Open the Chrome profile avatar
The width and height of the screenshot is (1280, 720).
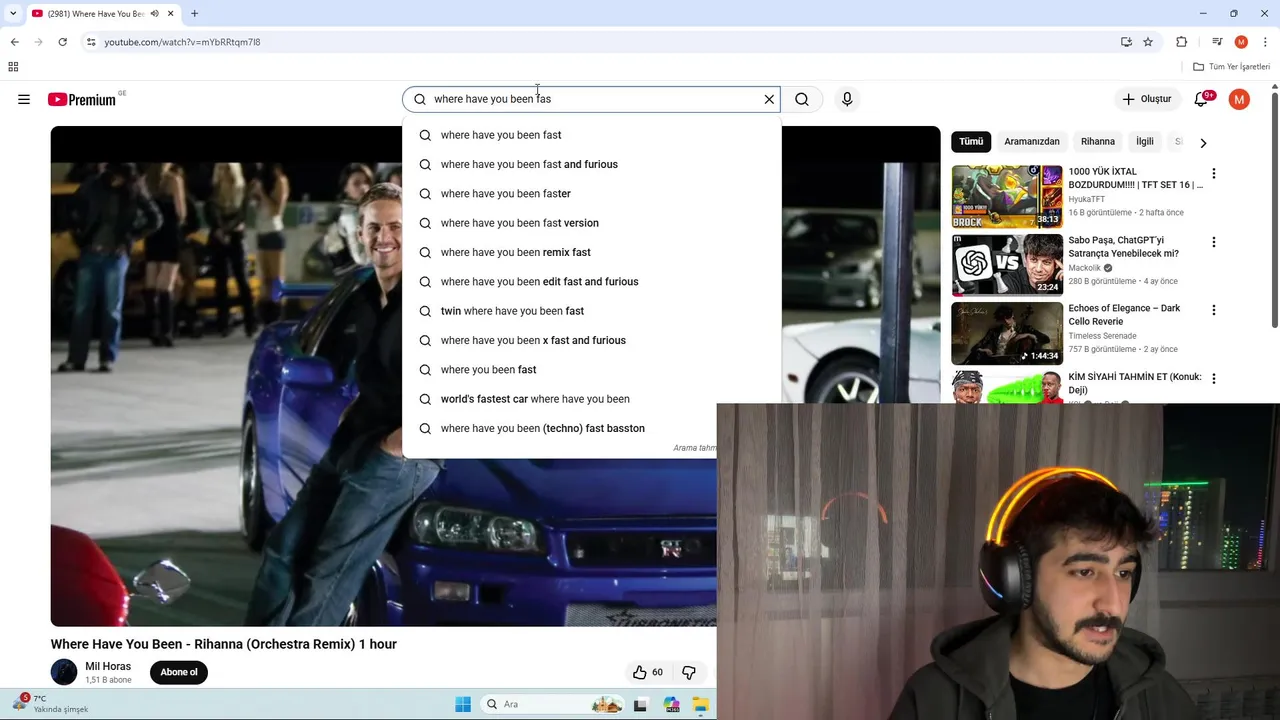coord(1241,42)
